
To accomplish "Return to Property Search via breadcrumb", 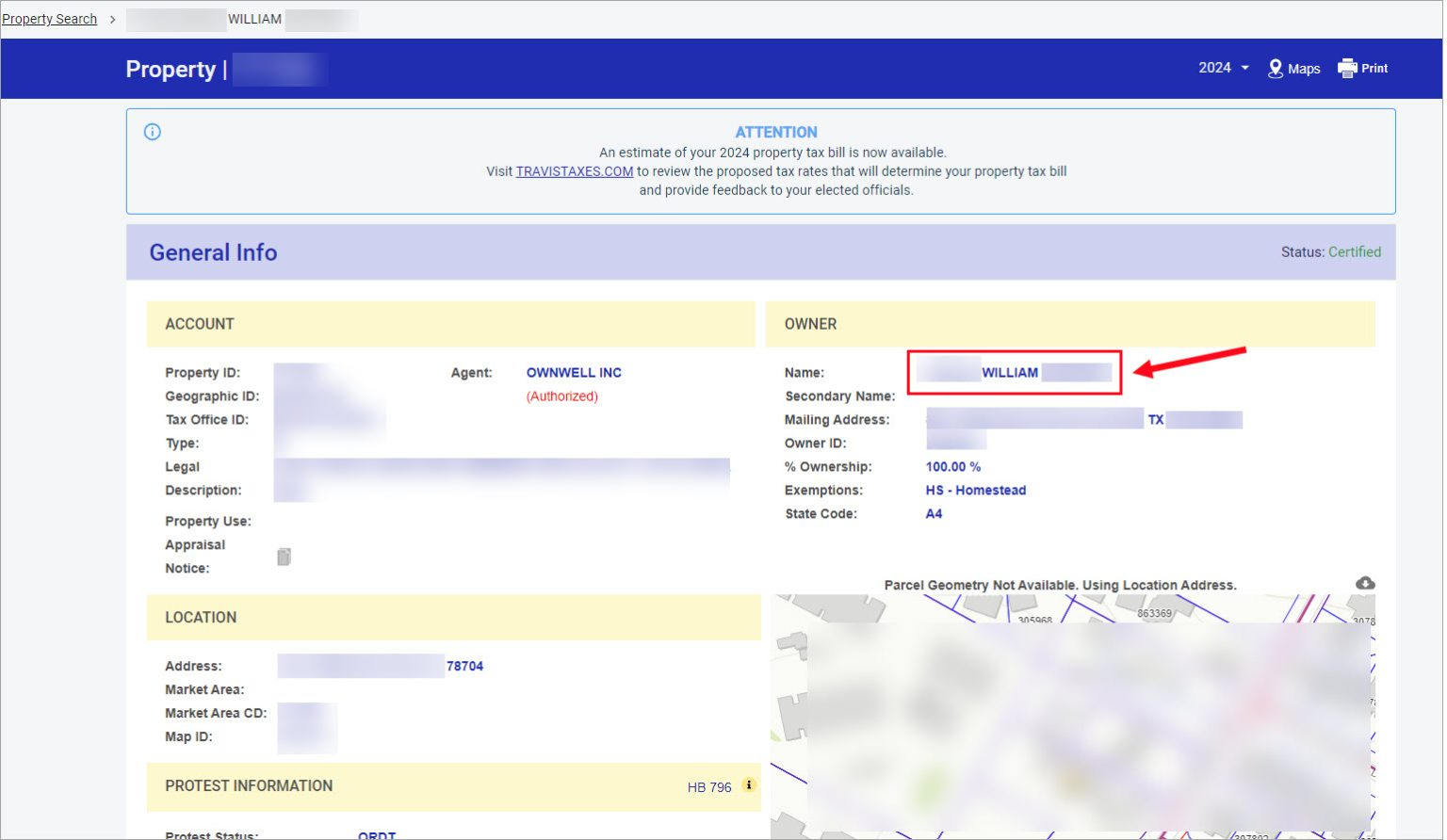I will (49, 19).
